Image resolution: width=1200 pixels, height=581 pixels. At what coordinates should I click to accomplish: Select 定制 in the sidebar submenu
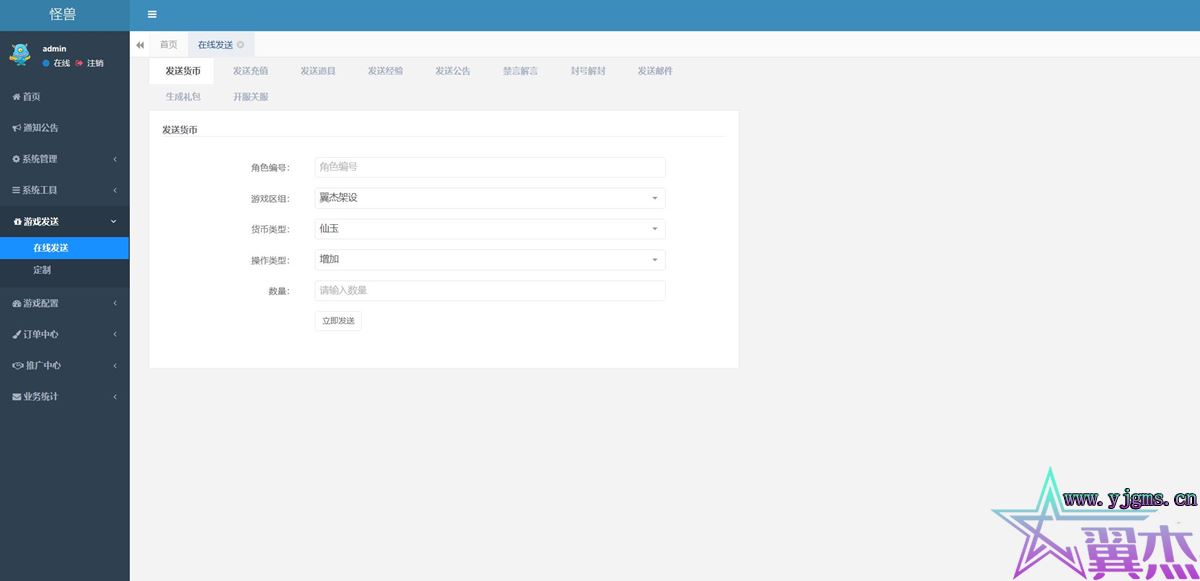pos(42,270)
